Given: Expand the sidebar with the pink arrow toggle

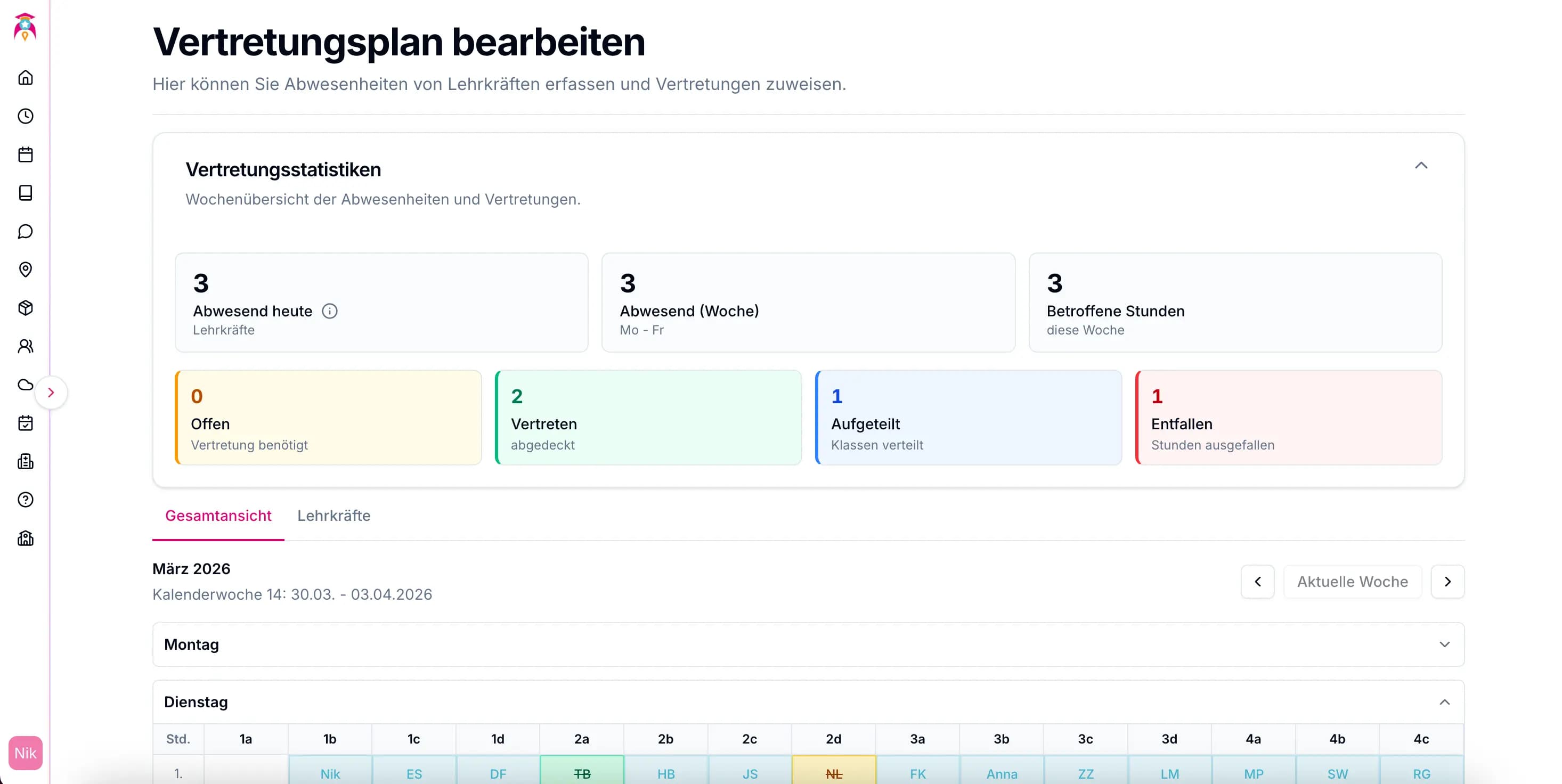Looking at the screenshot, I should pos(52,393).
